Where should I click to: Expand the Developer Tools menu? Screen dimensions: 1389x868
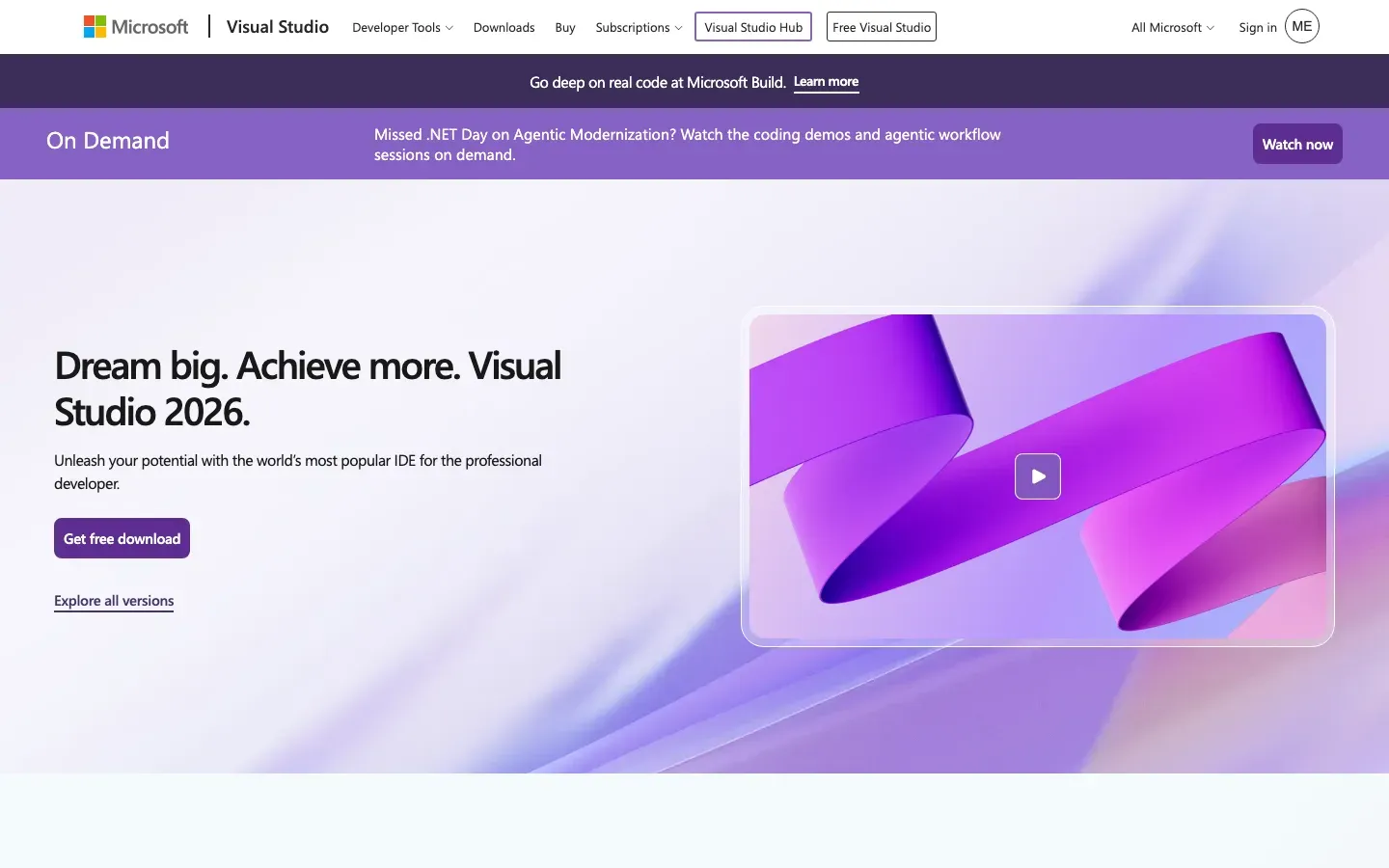(x=402, y=27)
